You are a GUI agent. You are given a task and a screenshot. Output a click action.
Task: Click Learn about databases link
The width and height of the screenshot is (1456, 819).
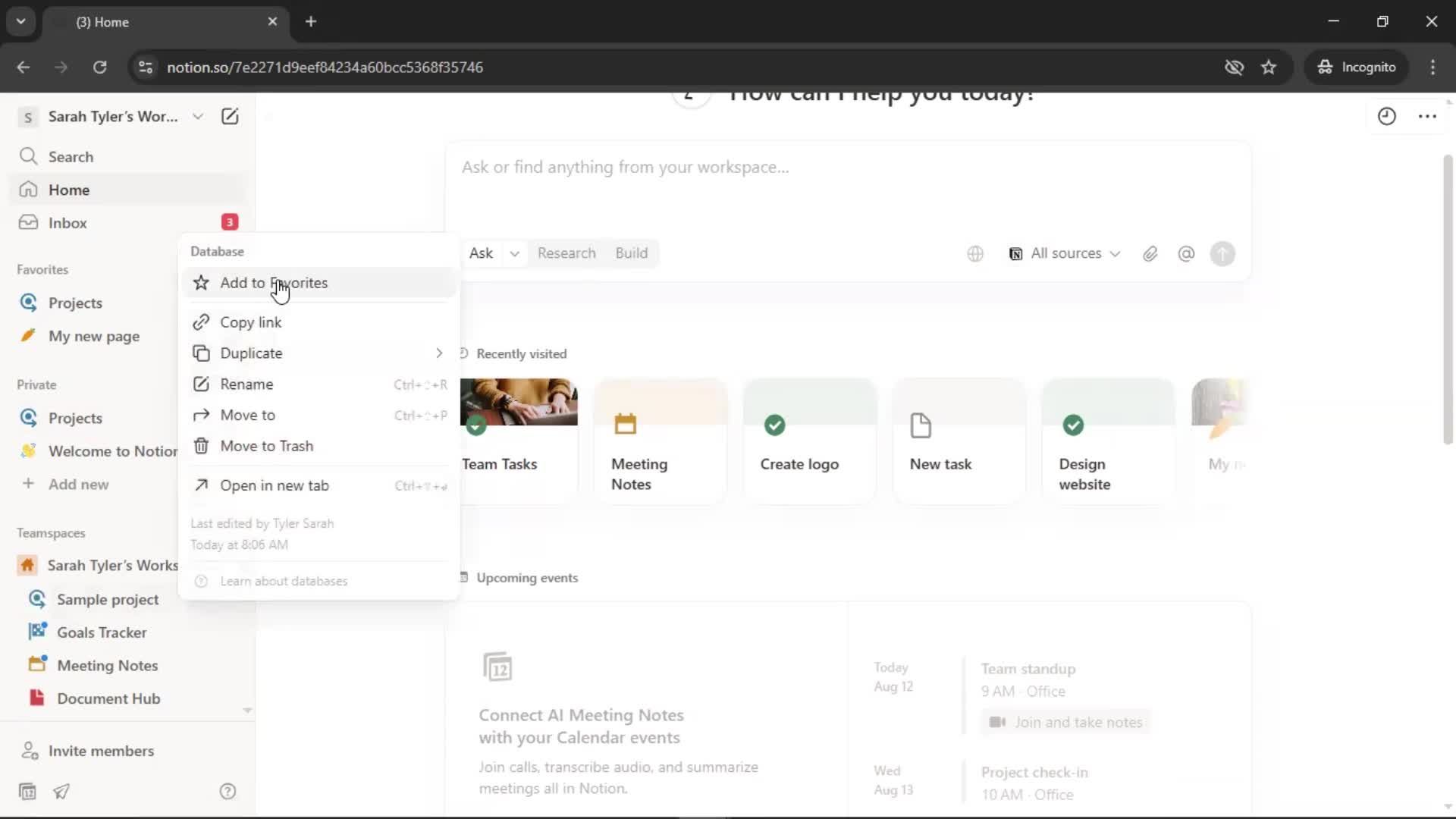(x=284, y=581)
